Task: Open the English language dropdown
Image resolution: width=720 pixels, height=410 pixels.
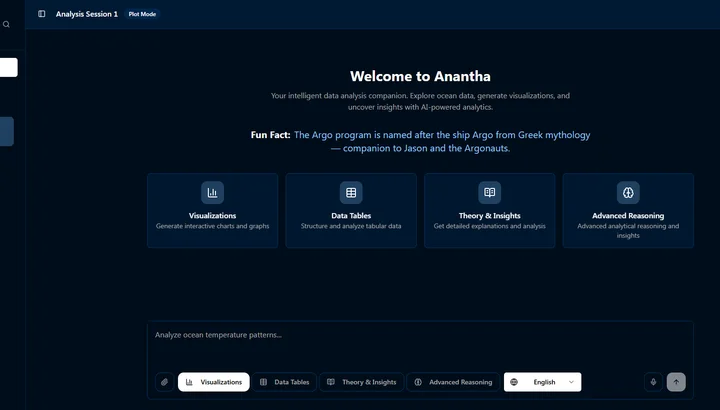Action: click(x=542, y=382)
